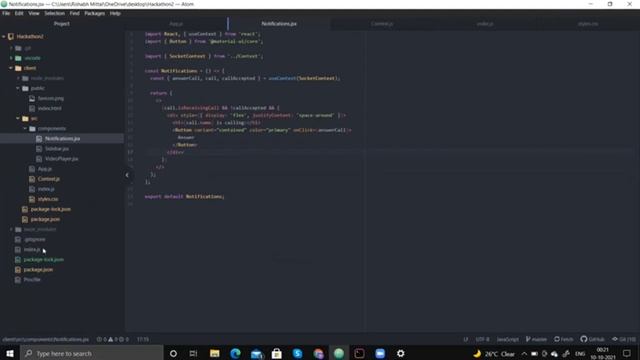Open the Git changes panel in status bar
The width and height of the screenshot is (640, 360).
click(x=624, y=339)
